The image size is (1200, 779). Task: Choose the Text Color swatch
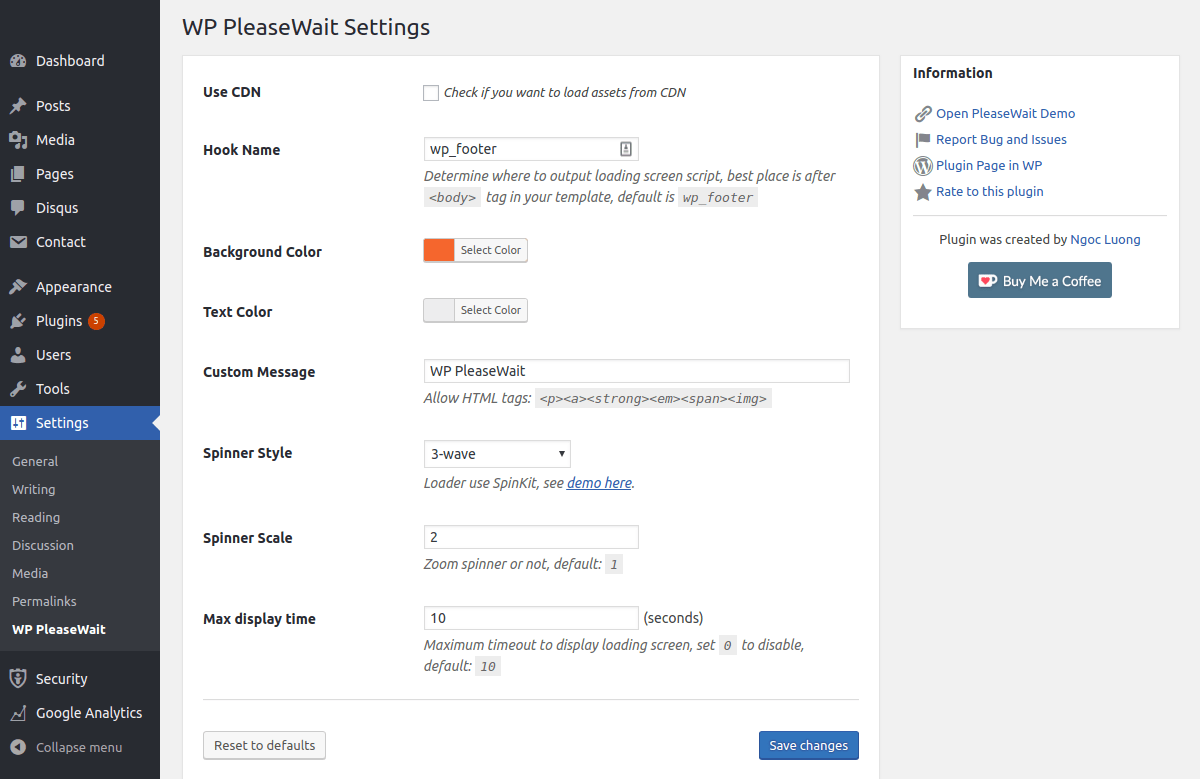click(x=439, y=310)
